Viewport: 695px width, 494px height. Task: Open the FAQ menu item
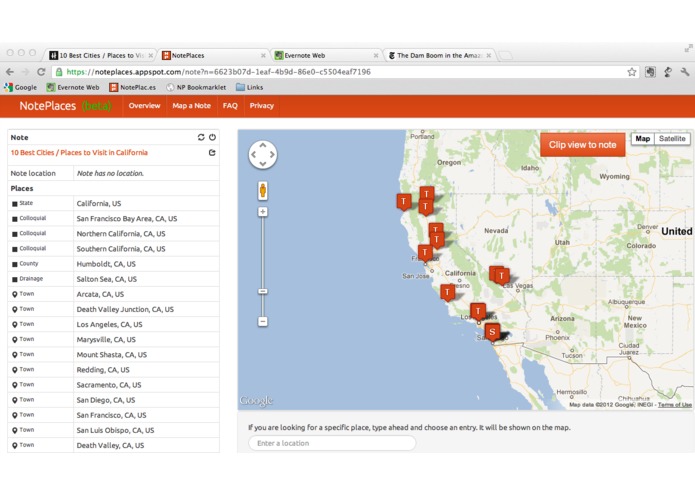(230, 106)
